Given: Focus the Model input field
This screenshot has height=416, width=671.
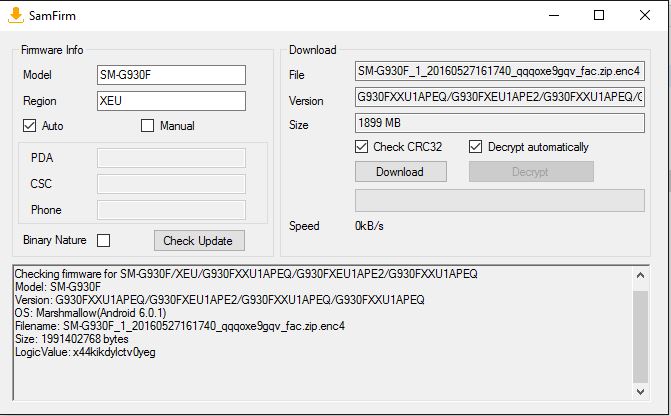Looking at the screenshot, I should pos(172,75).
